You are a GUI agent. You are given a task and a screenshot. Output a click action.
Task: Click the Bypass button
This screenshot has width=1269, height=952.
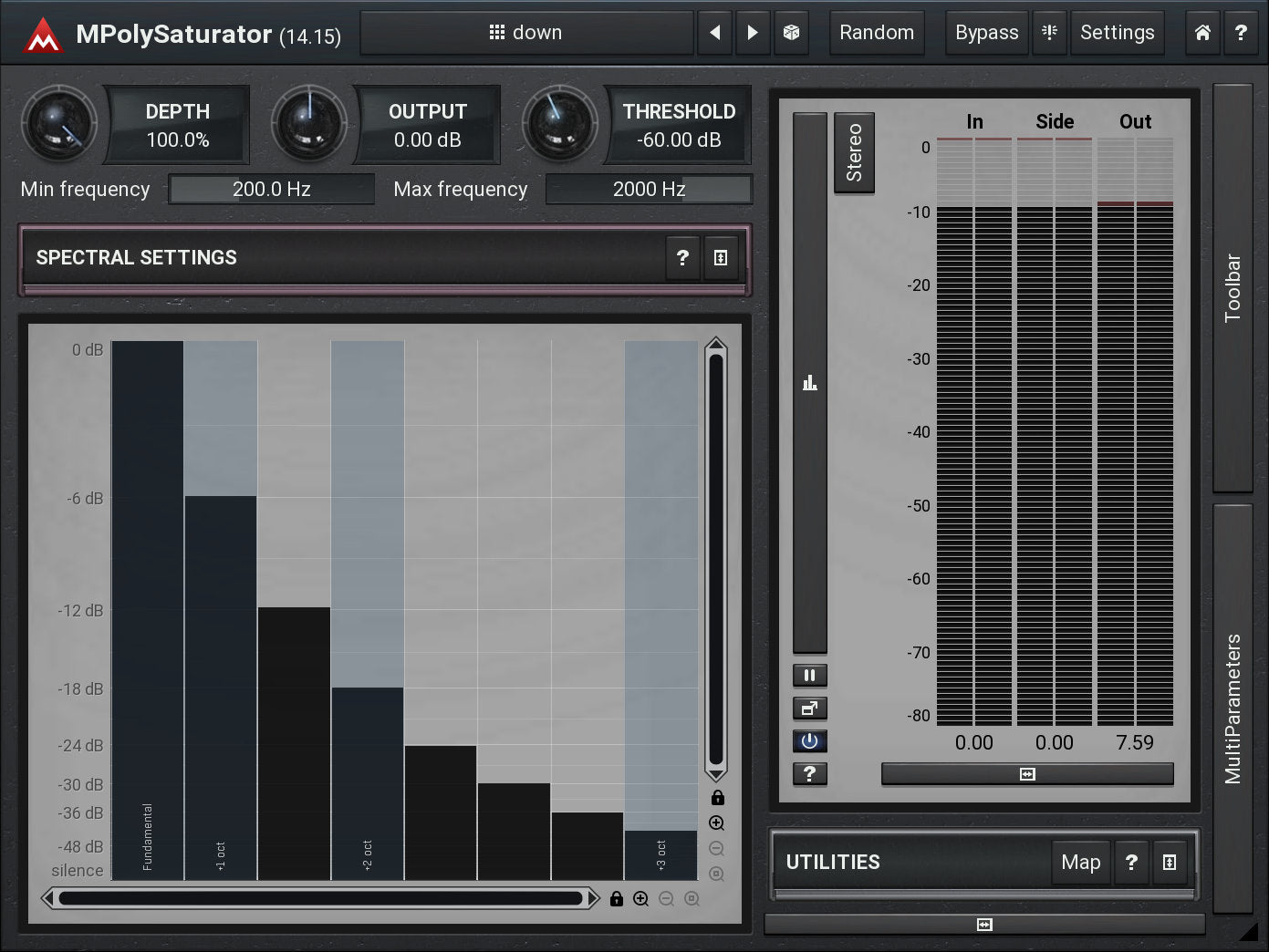(x=986, y=33)
